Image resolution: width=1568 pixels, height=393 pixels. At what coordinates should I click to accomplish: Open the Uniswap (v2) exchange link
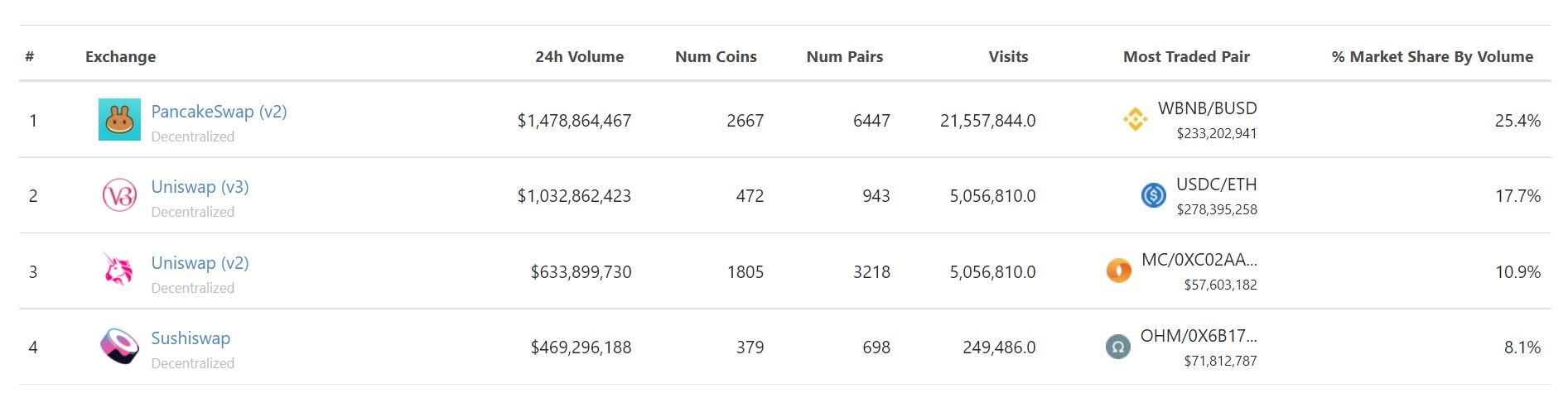click(200, 263)
